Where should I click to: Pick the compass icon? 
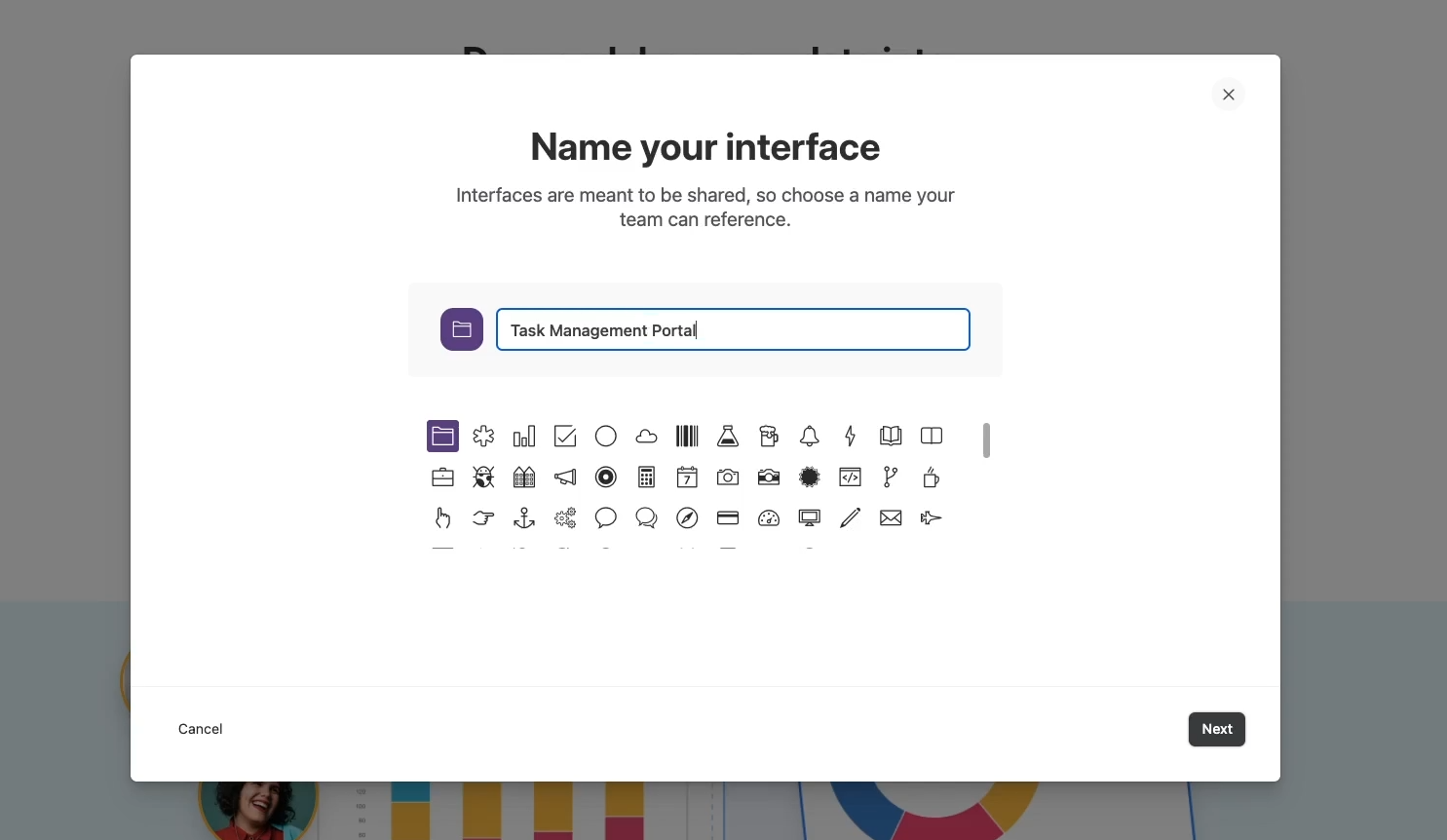click(x=687, y=518)
